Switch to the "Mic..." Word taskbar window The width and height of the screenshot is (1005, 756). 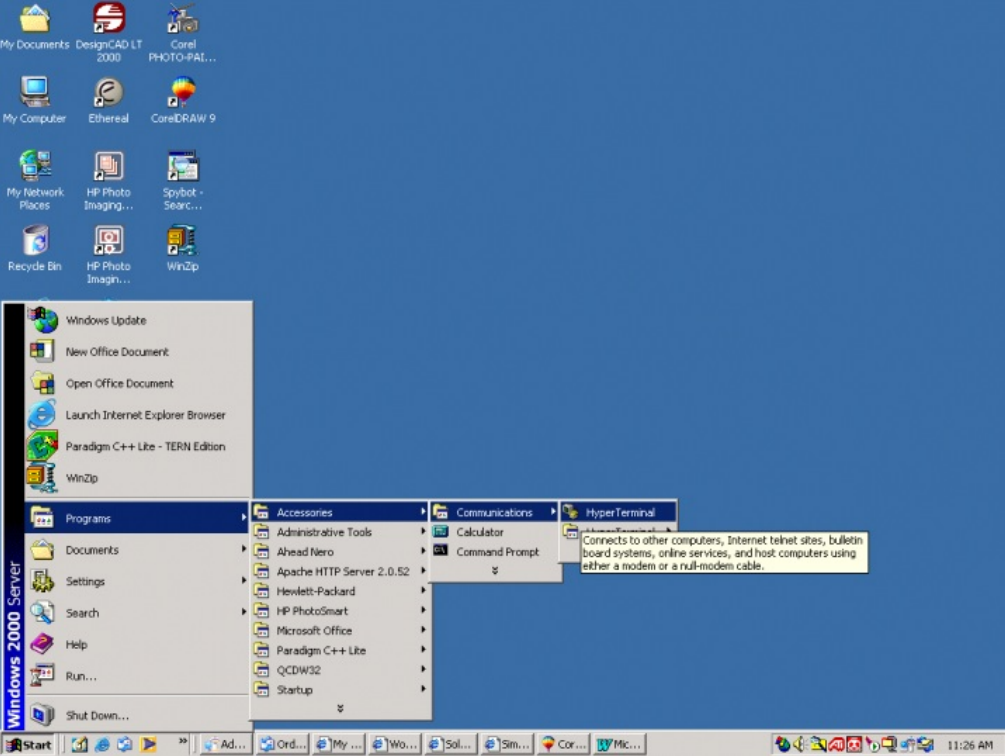coord(620,744)
